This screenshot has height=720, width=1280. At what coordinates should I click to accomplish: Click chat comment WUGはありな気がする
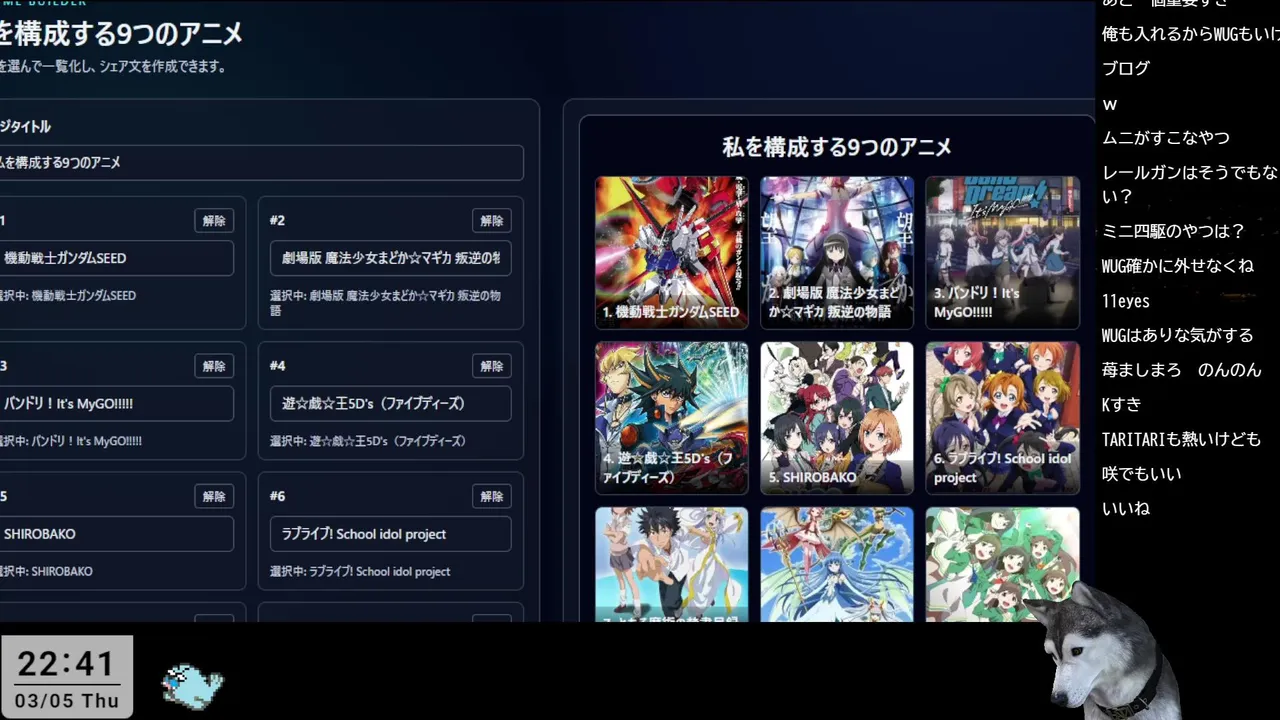pos(1178,336)
